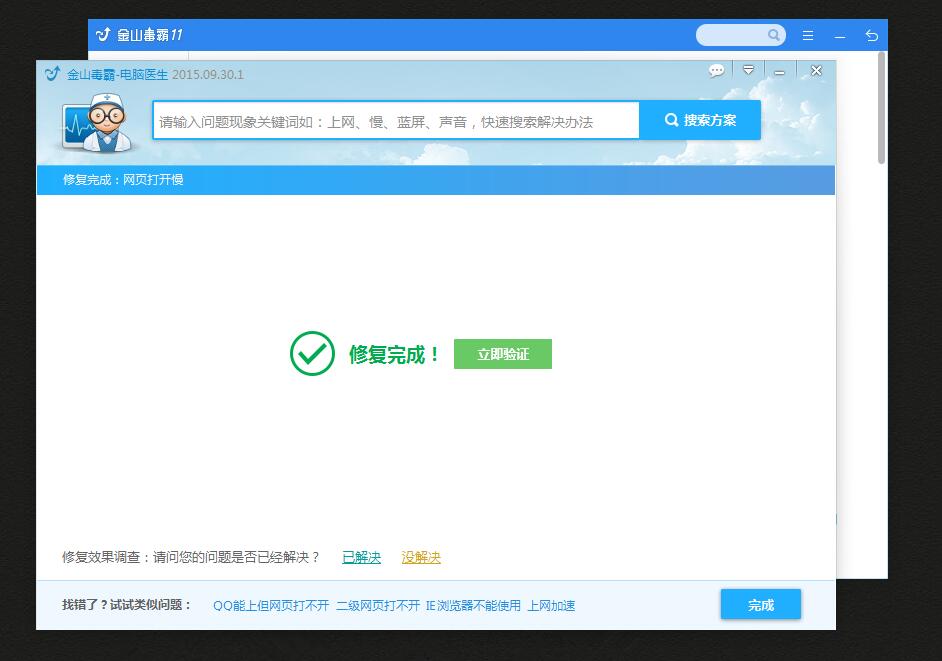
Task: Open hamburger menu in 金山毒霸11 window
Action: (808, 35)
